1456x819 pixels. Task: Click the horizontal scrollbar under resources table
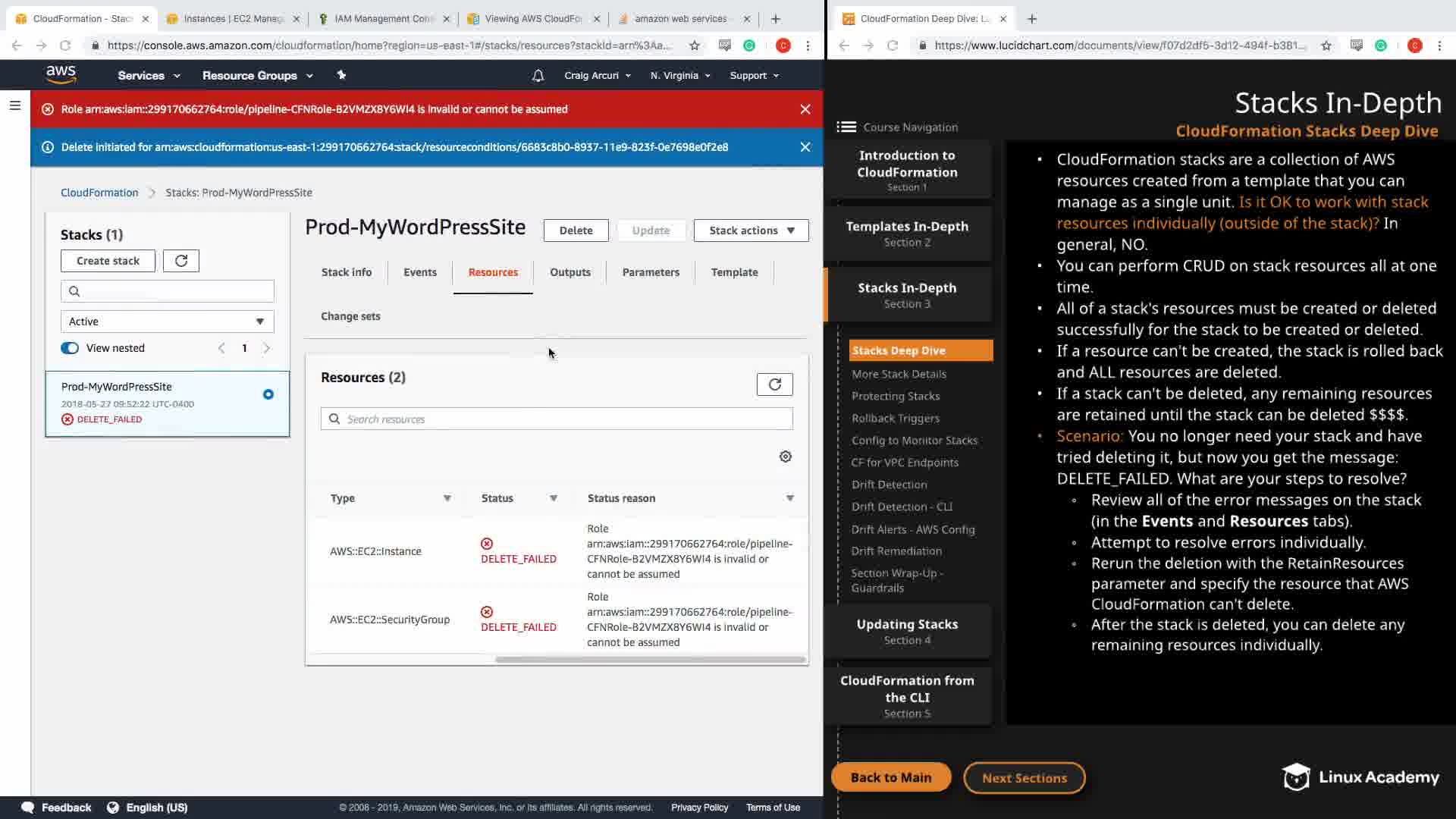(650, 660)
